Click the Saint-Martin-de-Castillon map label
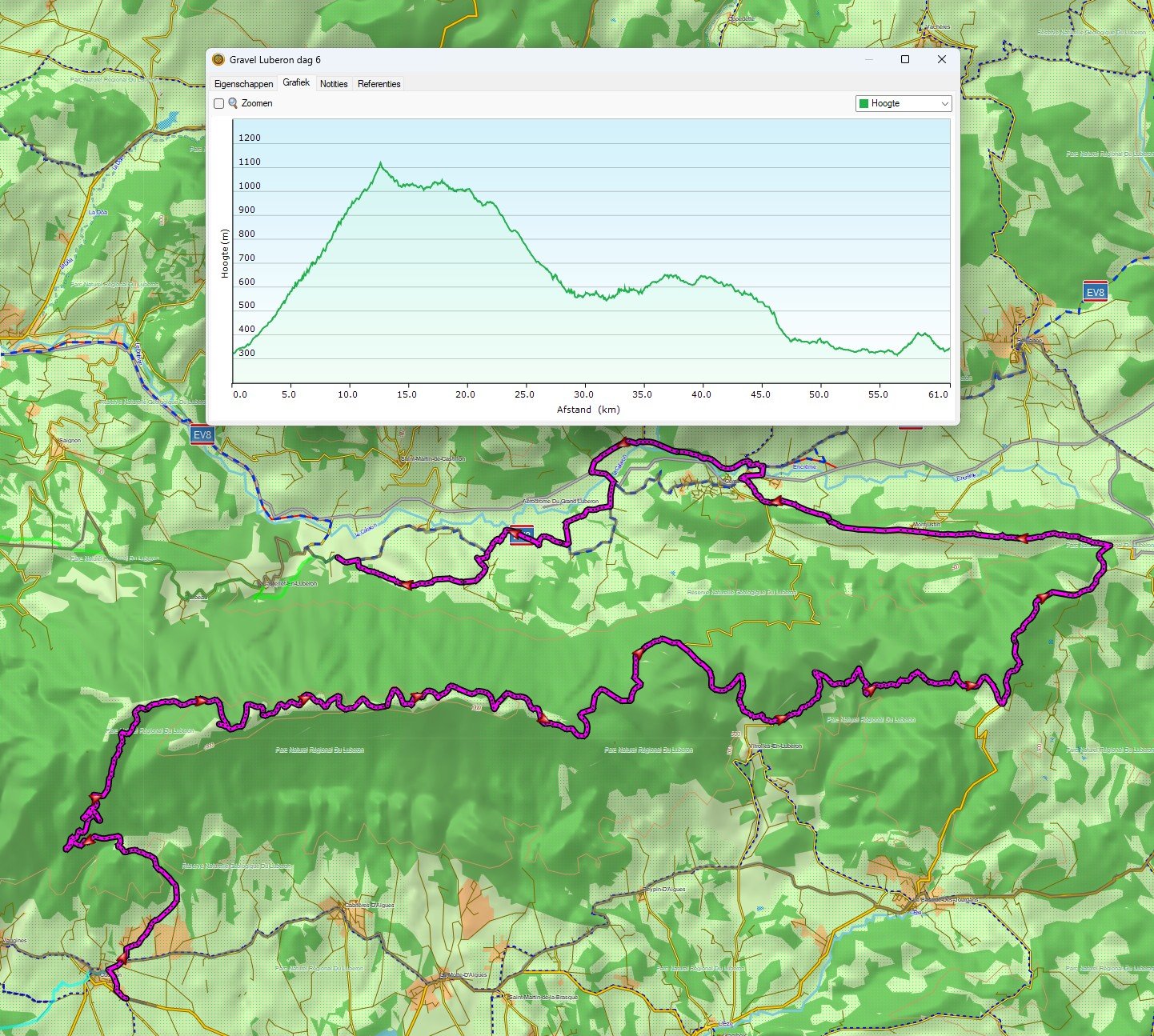 (433, 459)
